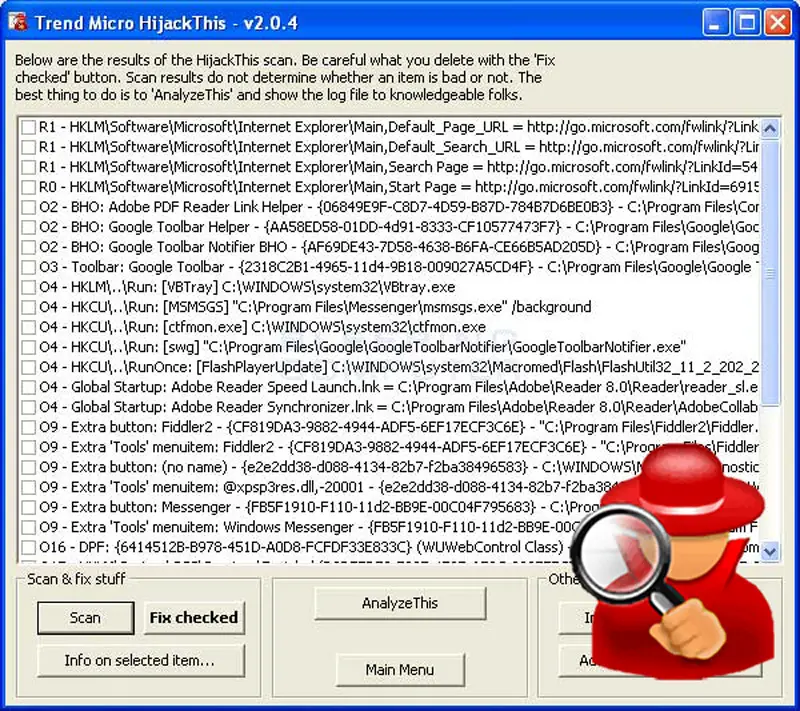This screenshot has height=711, width=800.
Task: Check the Google Toolbar Helper BHO checkbox
Action: coord(29,227)
